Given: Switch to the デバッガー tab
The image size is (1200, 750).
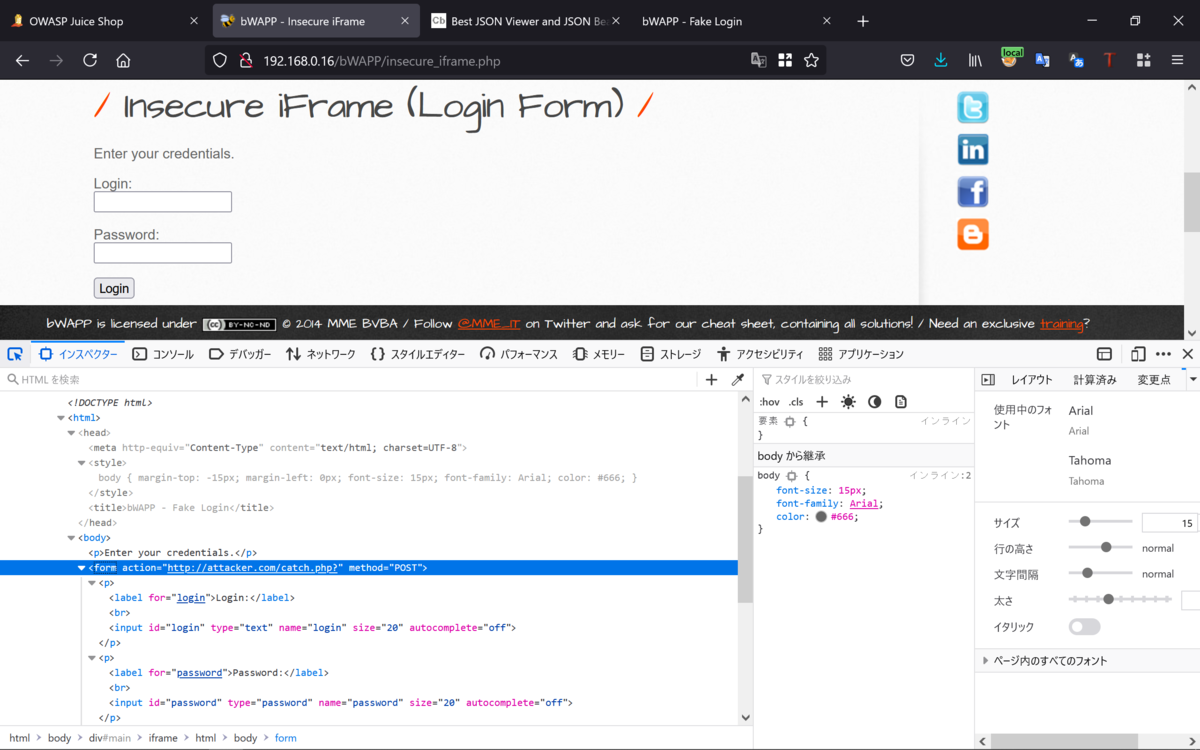Looking at the screenshot, I should point(240,354).
